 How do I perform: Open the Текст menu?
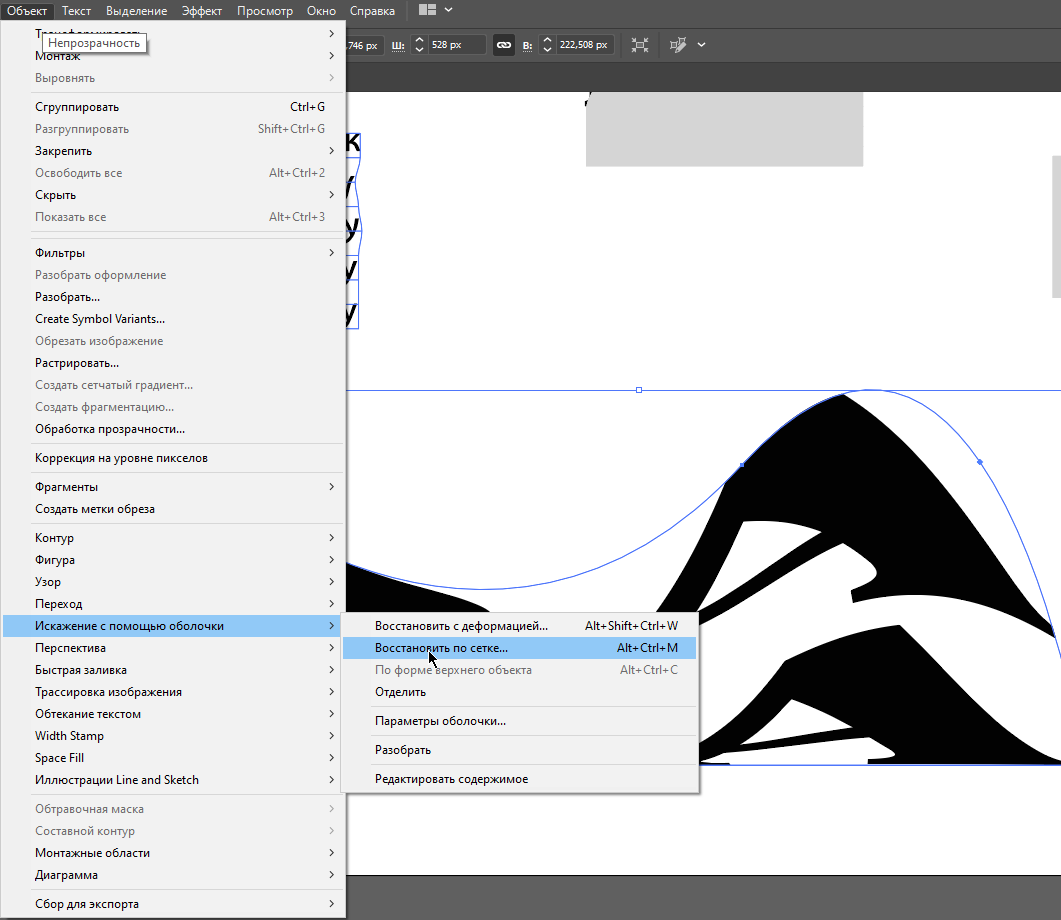(x=76, y=11)
